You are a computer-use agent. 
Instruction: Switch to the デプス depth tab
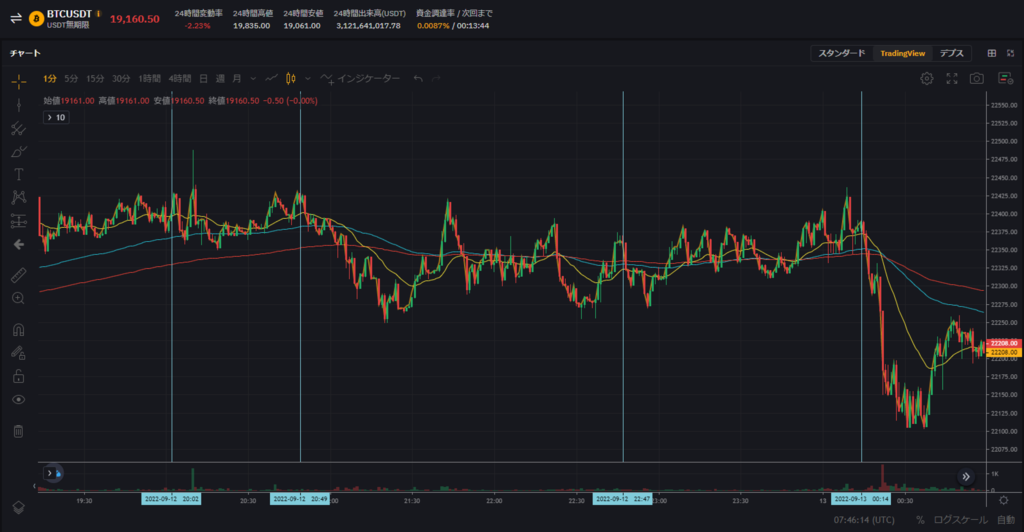(952, 54)
